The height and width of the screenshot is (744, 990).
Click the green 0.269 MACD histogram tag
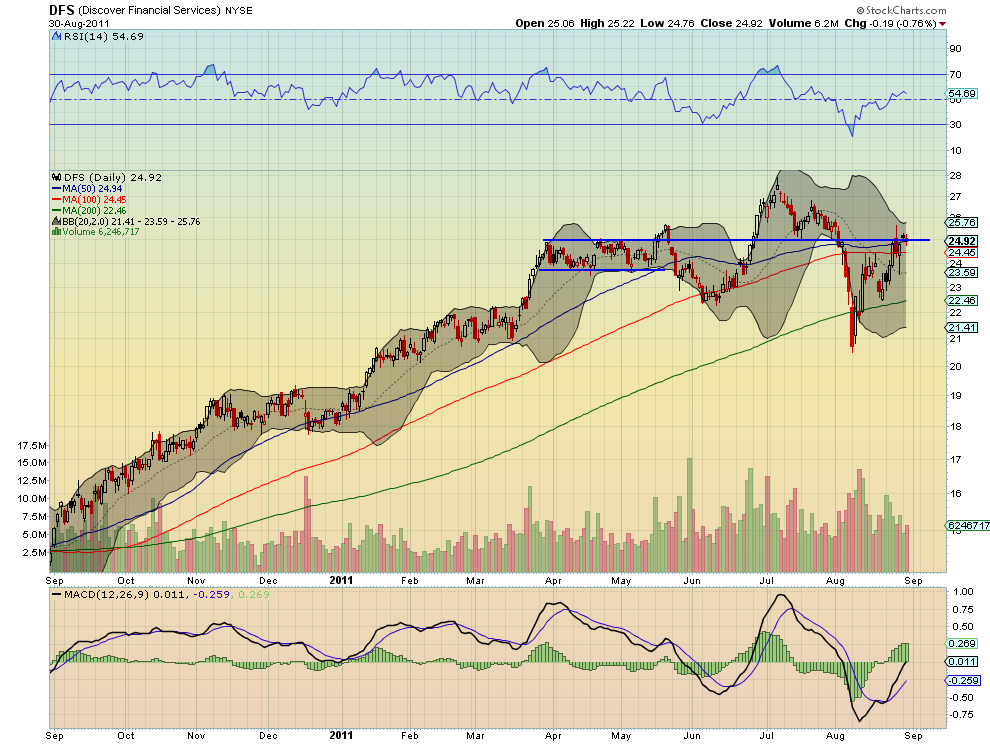pyautogui.click(x=962, y=644)
